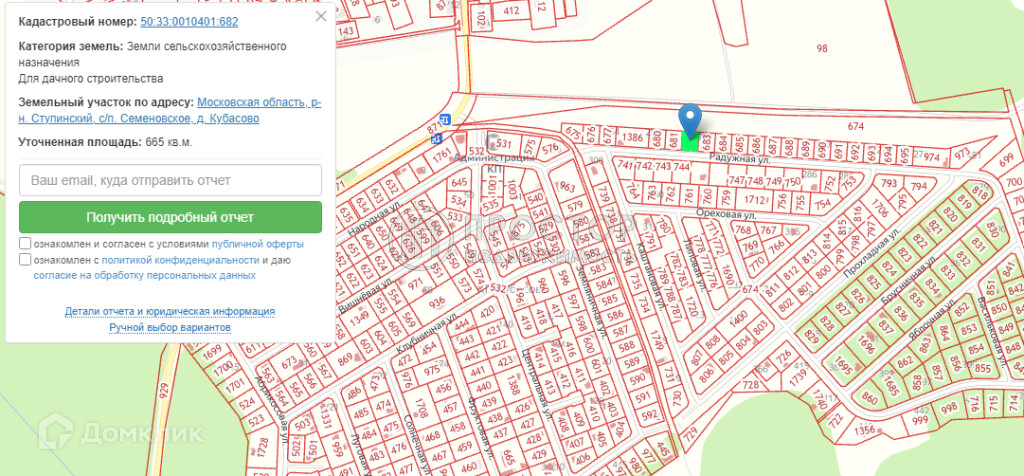Open cadastral number link 50:33:0010401:682

pos(189,22)
